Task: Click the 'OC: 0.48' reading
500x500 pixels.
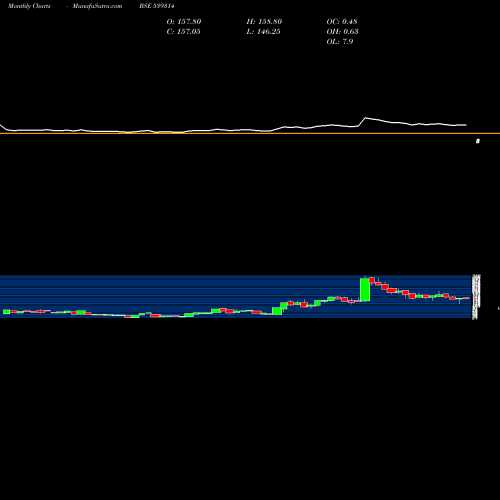Action: [x=342, y=22]
